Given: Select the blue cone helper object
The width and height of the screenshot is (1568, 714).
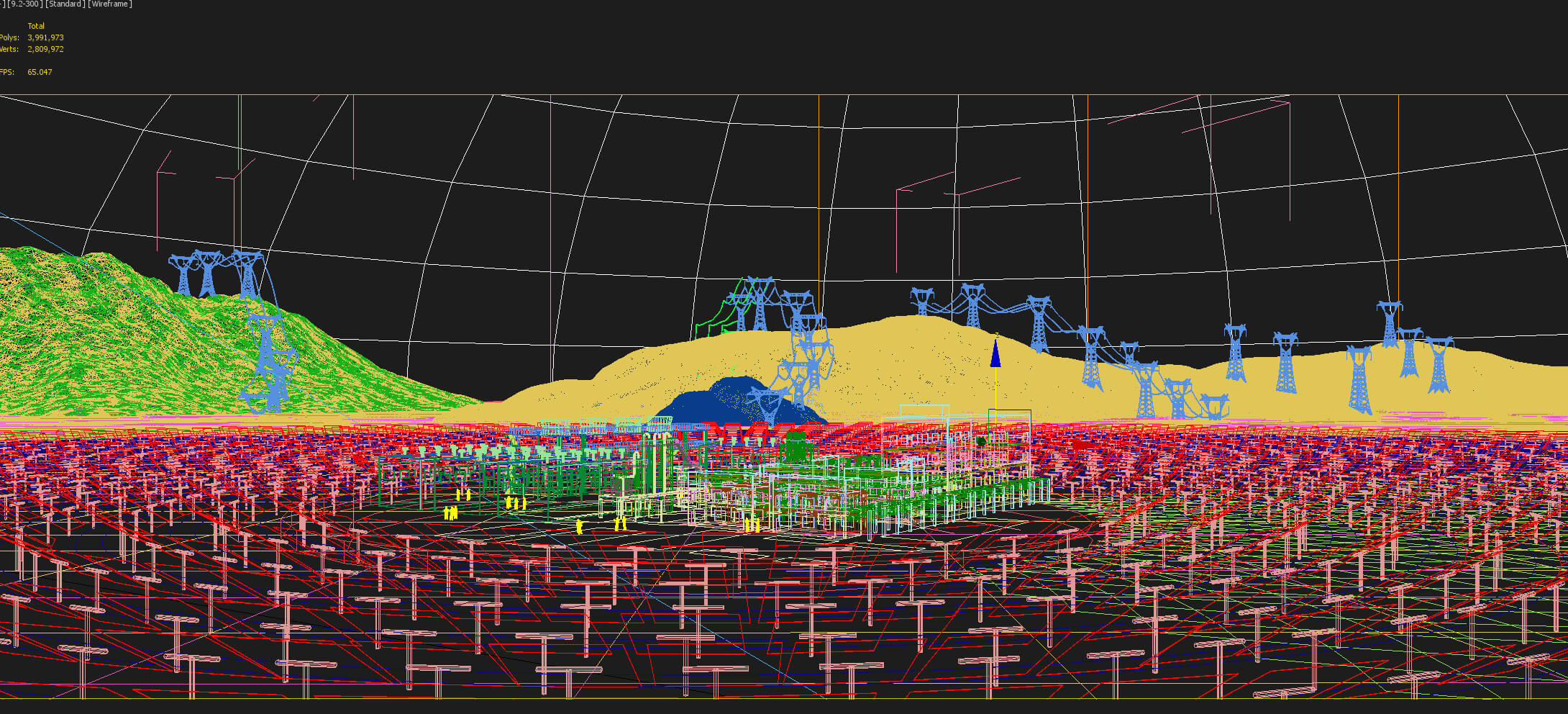Looking at the screenshot, I should [x=995, y=353].
